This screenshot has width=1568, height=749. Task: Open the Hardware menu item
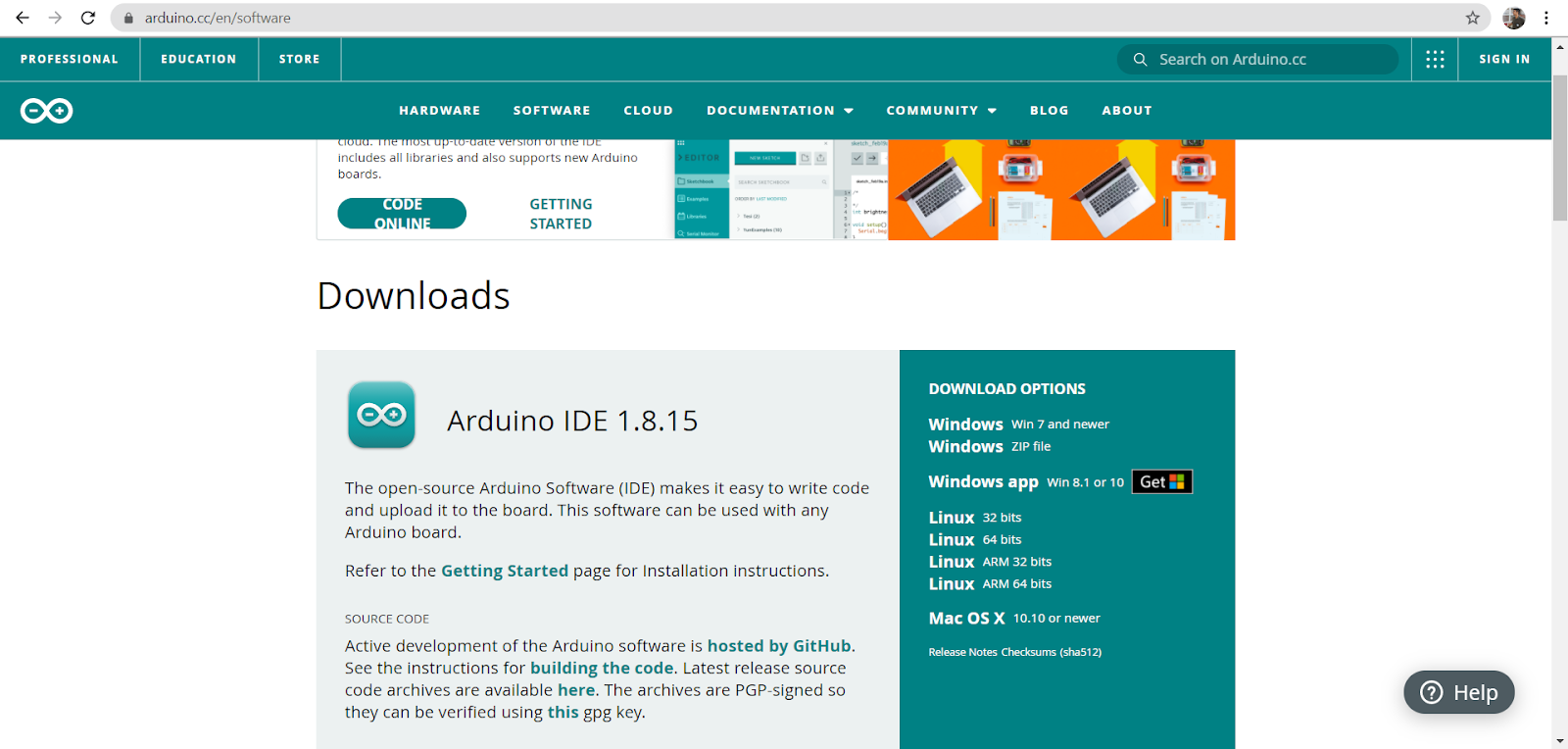440,111
